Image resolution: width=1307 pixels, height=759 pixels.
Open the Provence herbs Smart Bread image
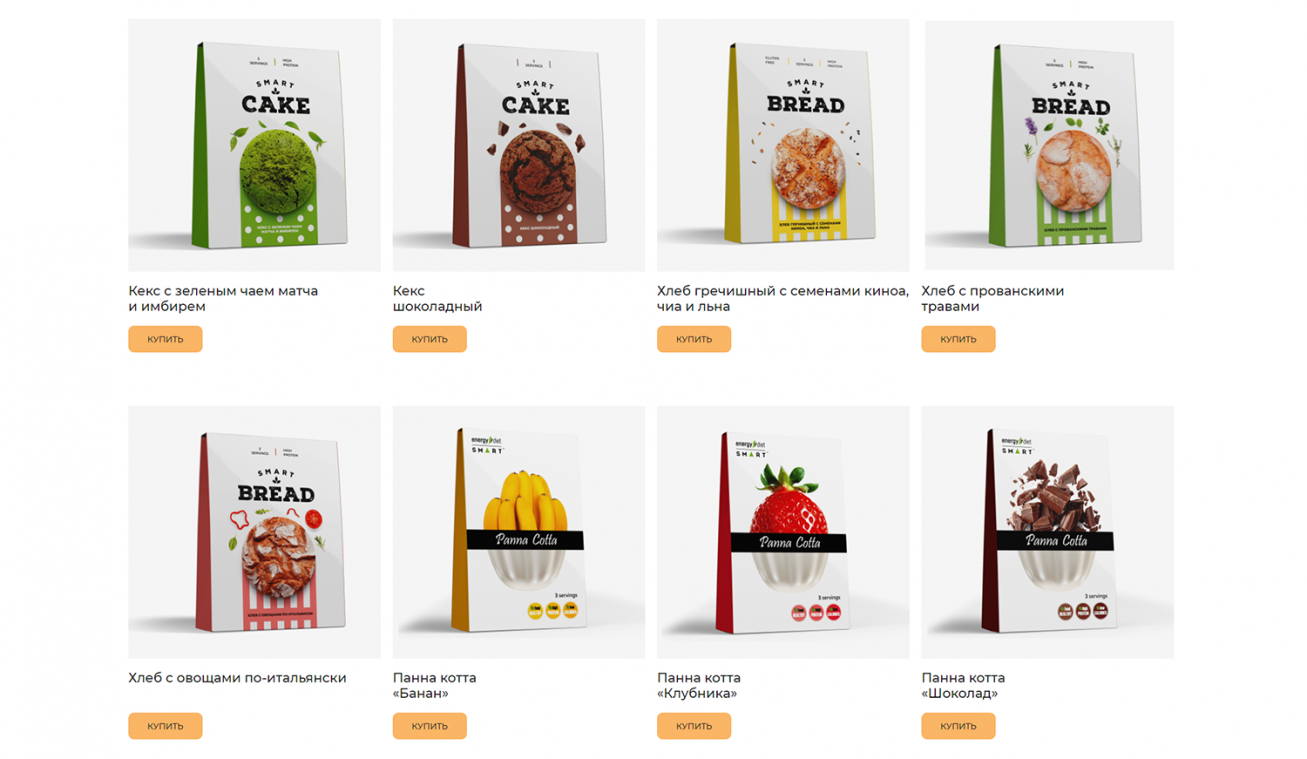click(1048, 145)
